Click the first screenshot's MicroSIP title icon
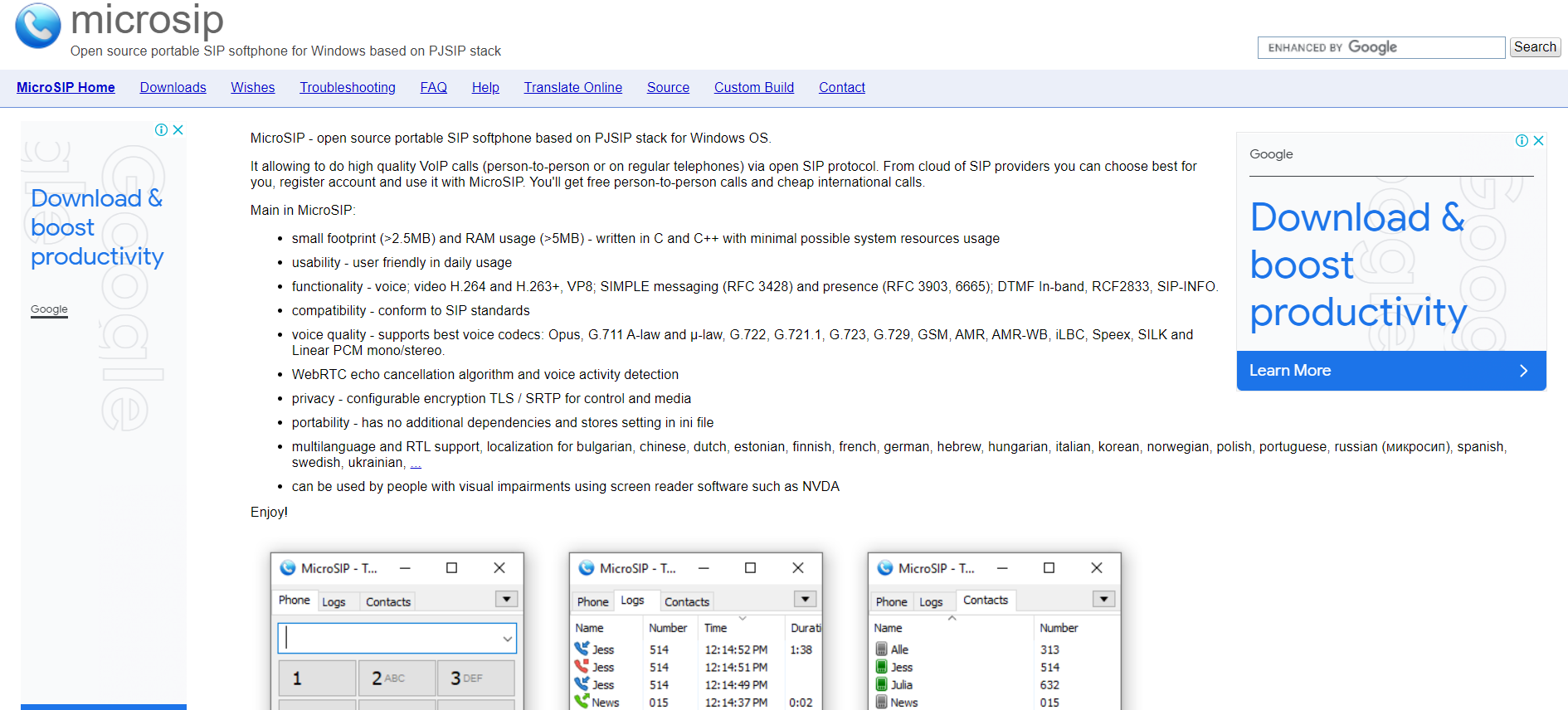This screenshot has height=710, width=1568. (x=288, y=568)
